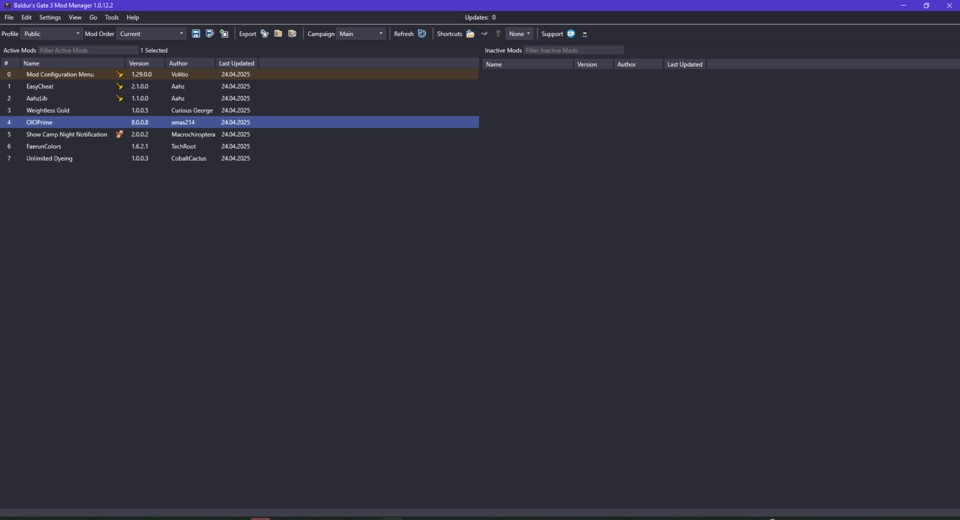960x520 pixels.
Task: Sort inactive mods by Name column
Action: [x=528, y=64]
